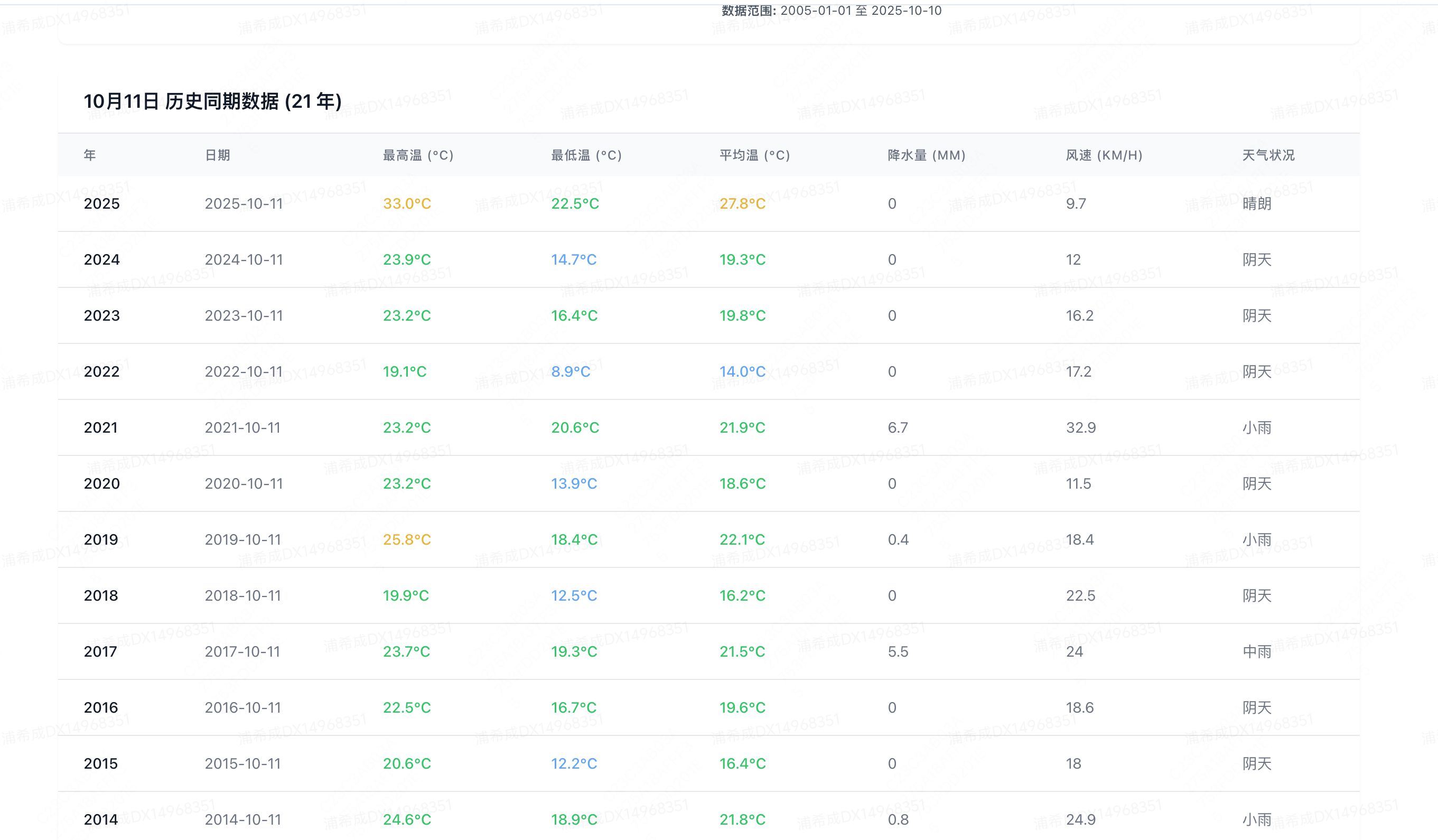Click the 日期 column header
Image resolution: width=1438 pixels, height=840 pixels.
click(x=218, y=155)
